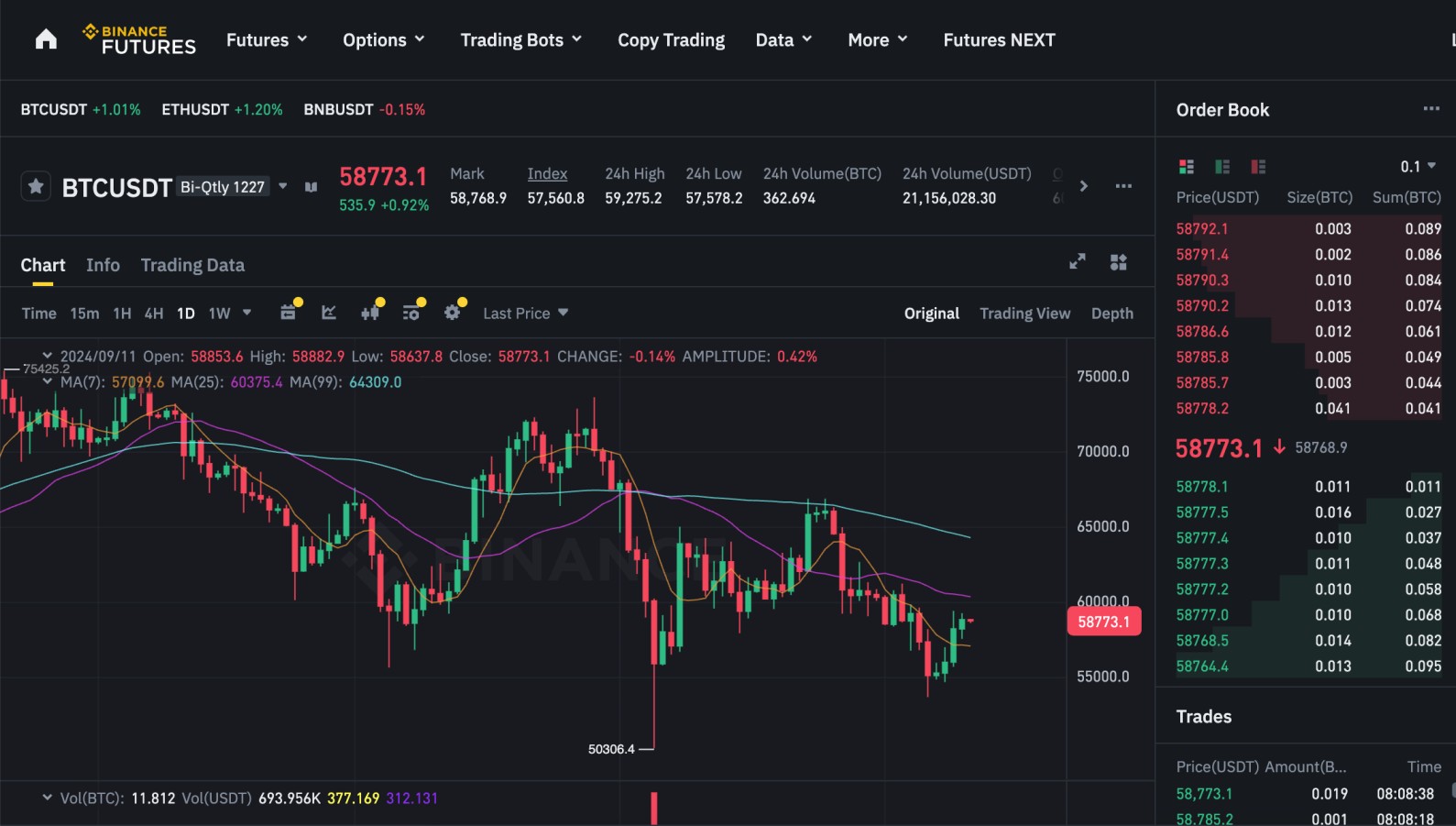Click the 58773.1 price tag on chart axis
This screenshot has width=1456, height=826.
tap(1103, 622)
